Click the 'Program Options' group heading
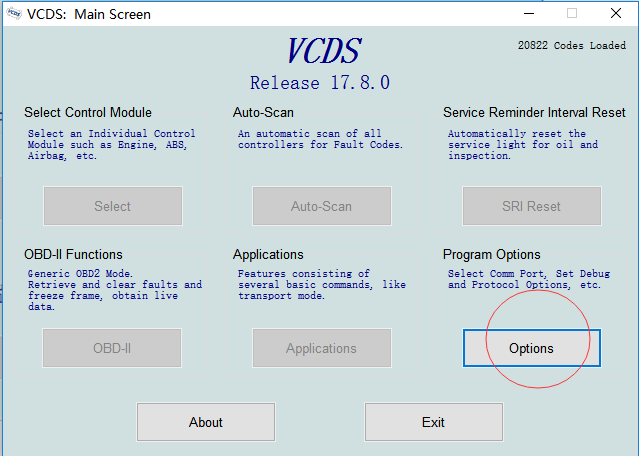The image size is (639, 456). click(x=491, y=254)
